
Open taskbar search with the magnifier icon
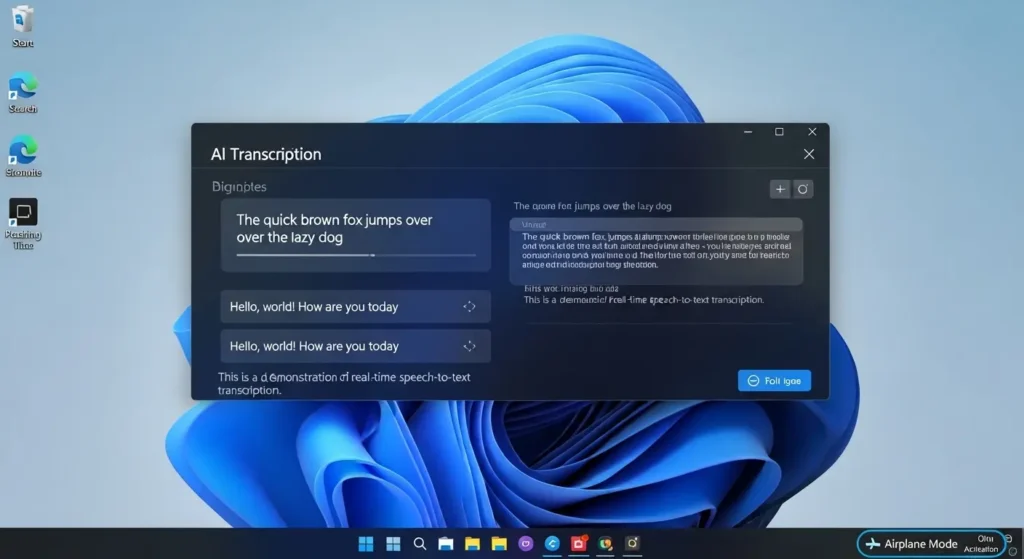(x=420, y=544)
